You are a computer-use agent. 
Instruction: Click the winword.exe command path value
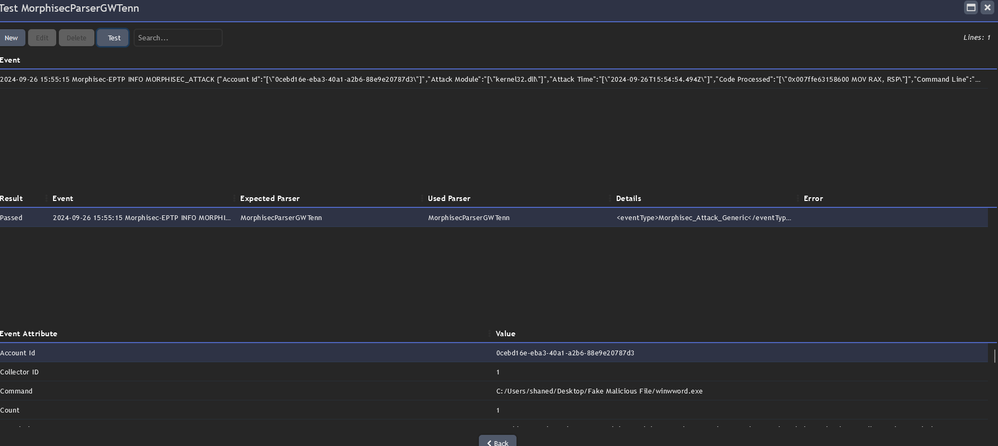pyautogui.click(x=600, y=391)
